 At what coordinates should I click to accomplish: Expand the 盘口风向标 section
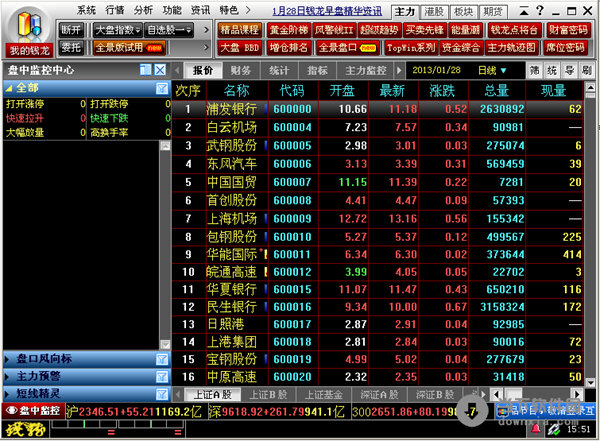(7, 359)
